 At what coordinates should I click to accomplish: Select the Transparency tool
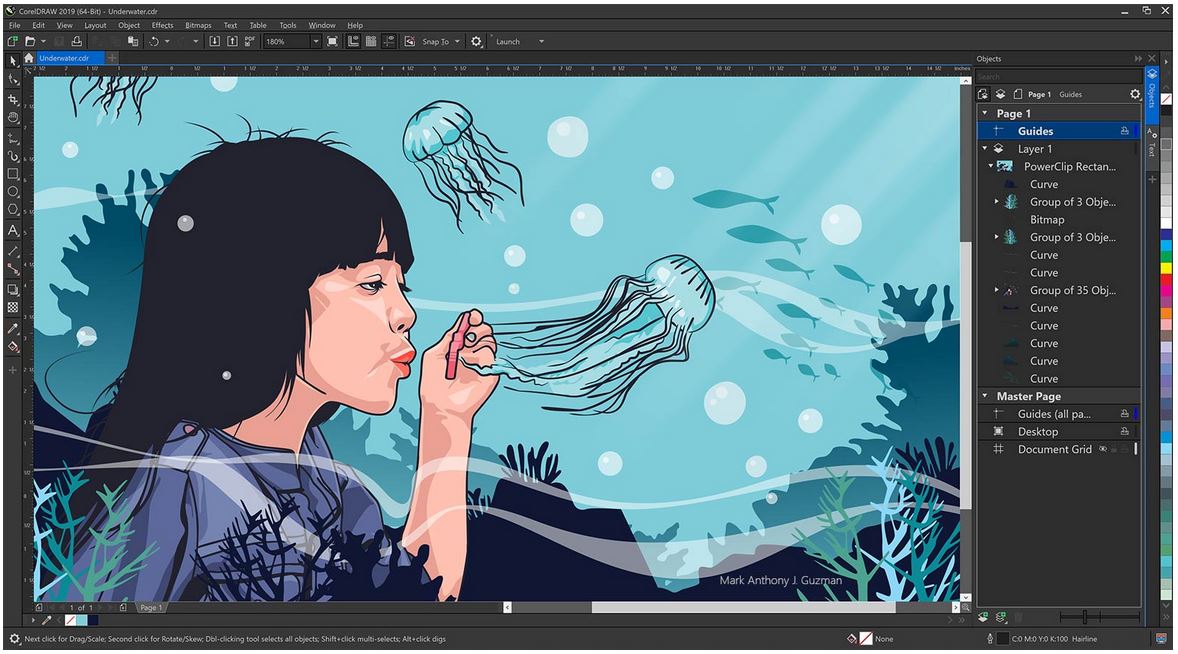(12, 305)
